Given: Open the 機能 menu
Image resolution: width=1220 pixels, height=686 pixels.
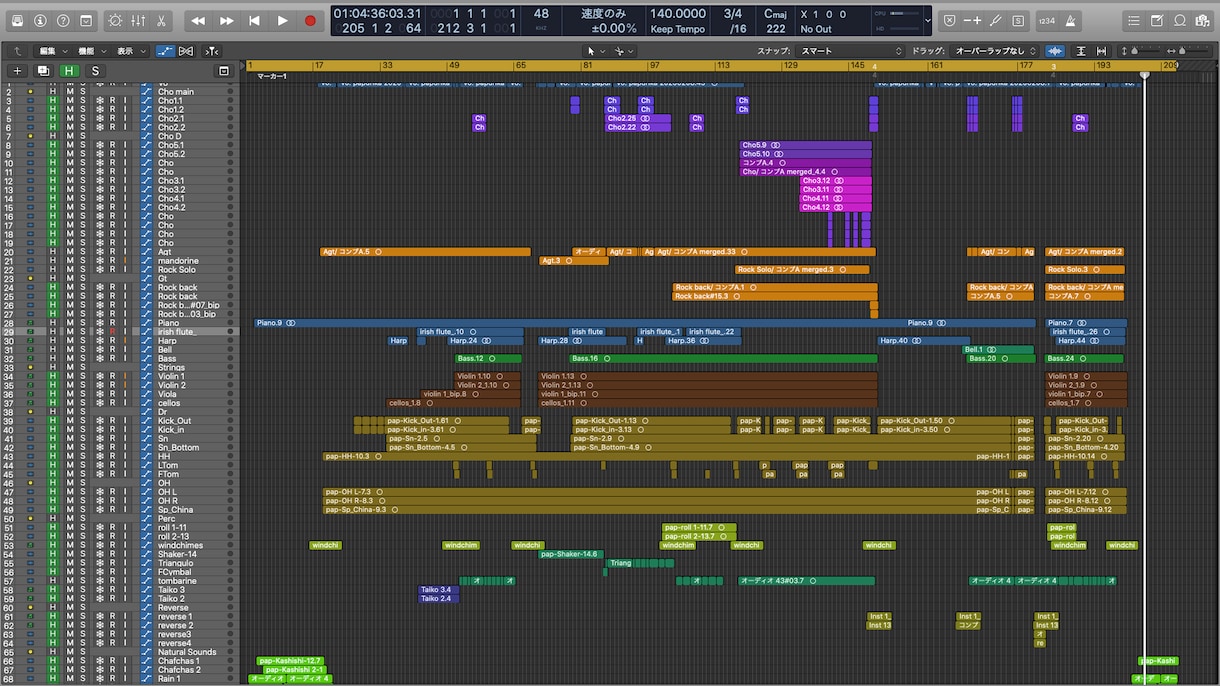Looking at the screenshot, I should (92, 50).
